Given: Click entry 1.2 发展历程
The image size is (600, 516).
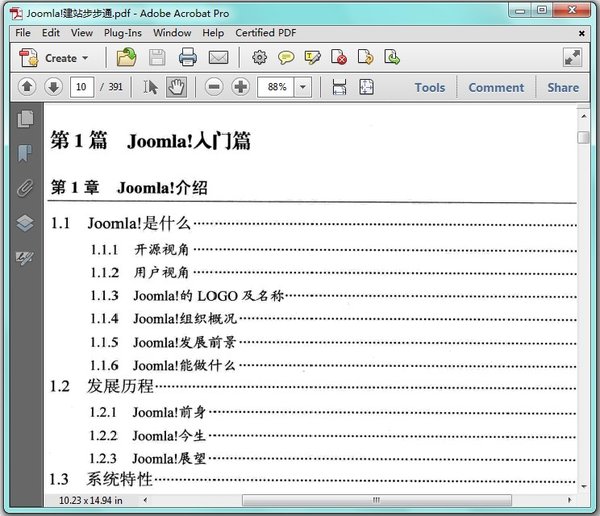Looking at the screenshot, I should point(102,386).
